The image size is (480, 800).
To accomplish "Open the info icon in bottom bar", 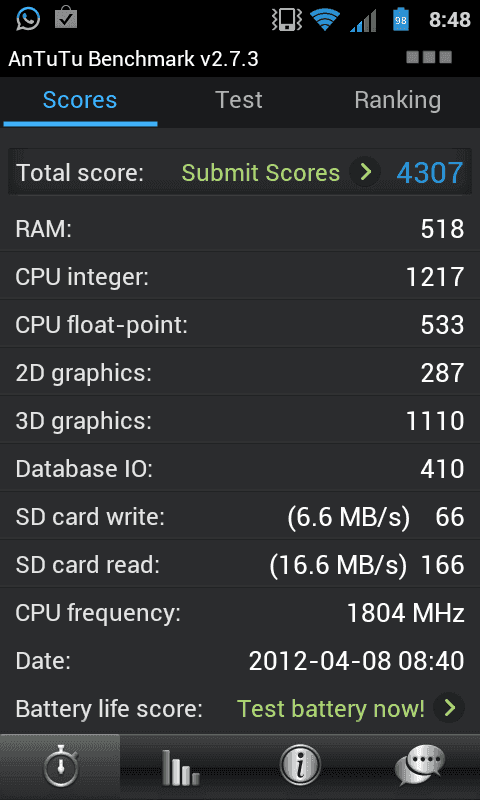I will click(300, 766).
